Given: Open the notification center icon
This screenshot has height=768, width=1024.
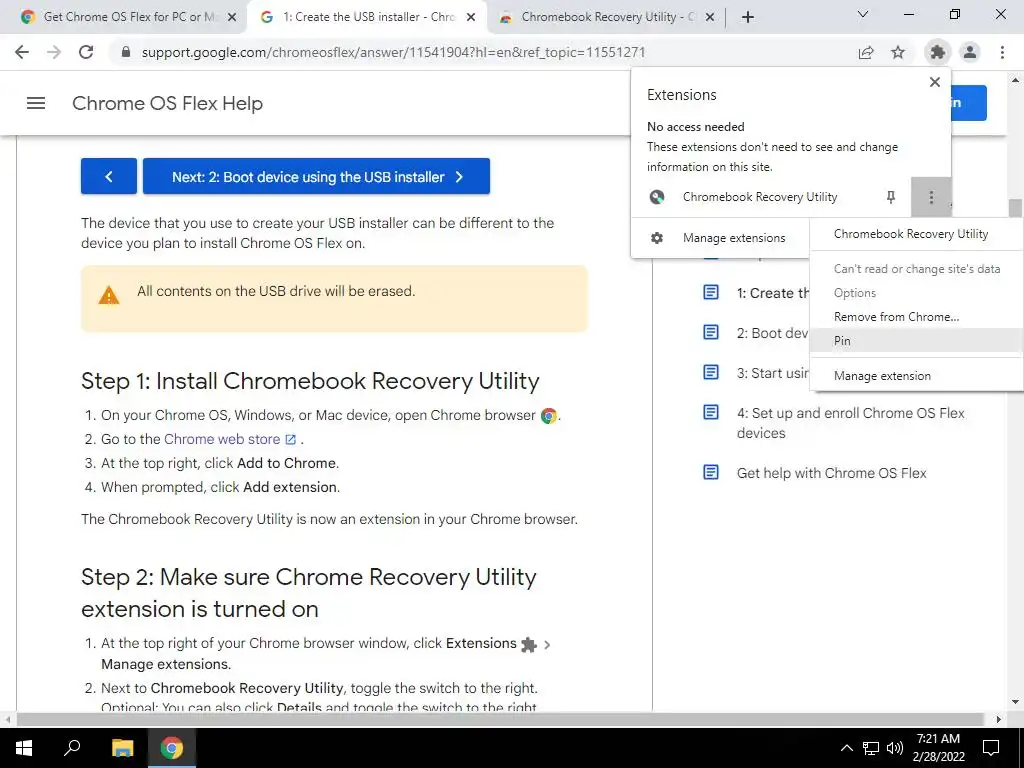Looking at the screenshot, I should [991, 748].
